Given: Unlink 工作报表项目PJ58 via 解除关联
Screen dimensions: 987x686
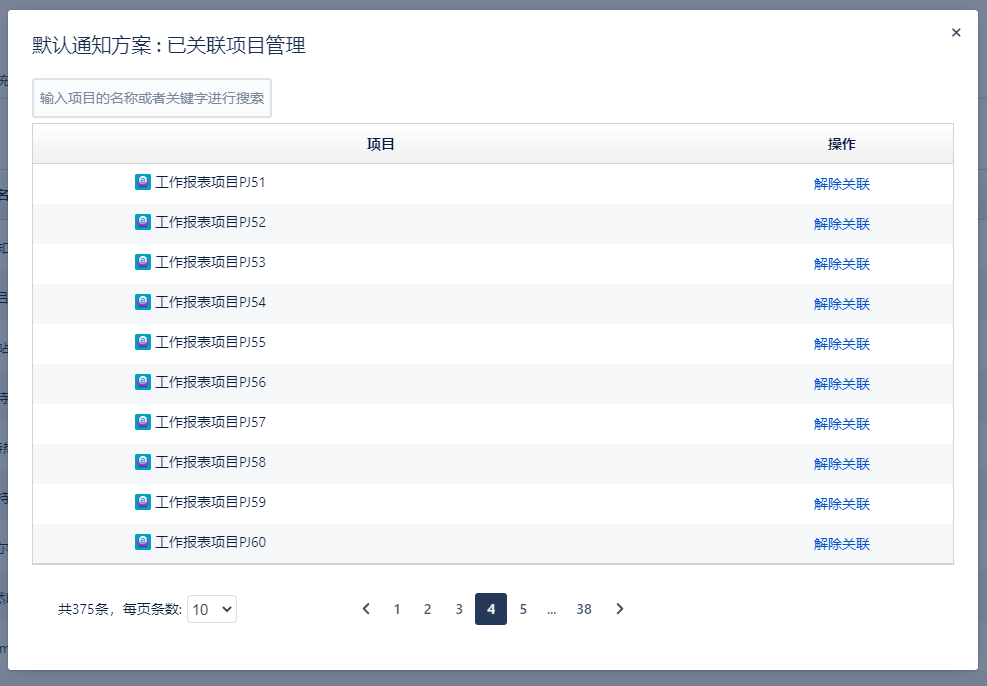Looking at the screenshot, I should pos(841,464).
